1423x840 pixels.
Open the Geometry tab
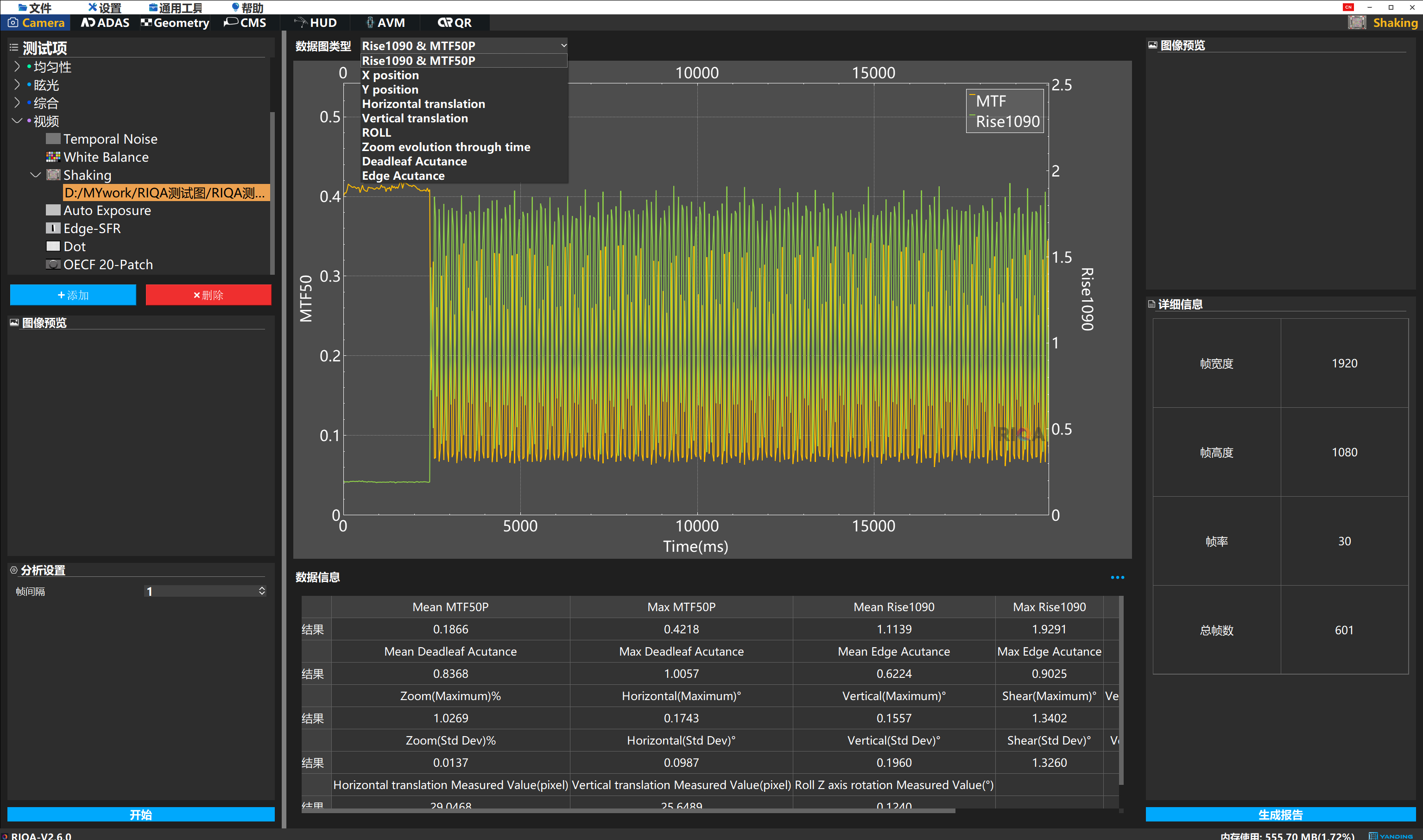(175, 23)
